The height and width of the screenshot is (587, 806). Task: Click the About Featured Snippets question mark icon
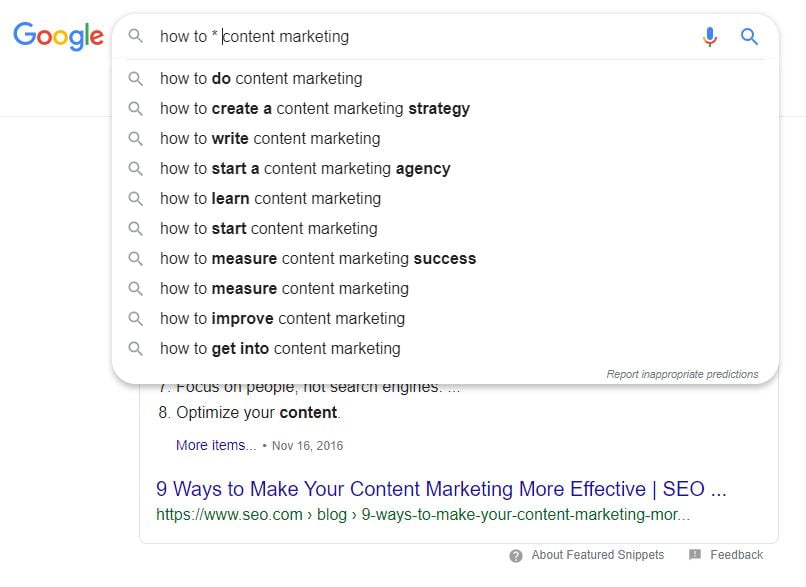pos(516,556)
